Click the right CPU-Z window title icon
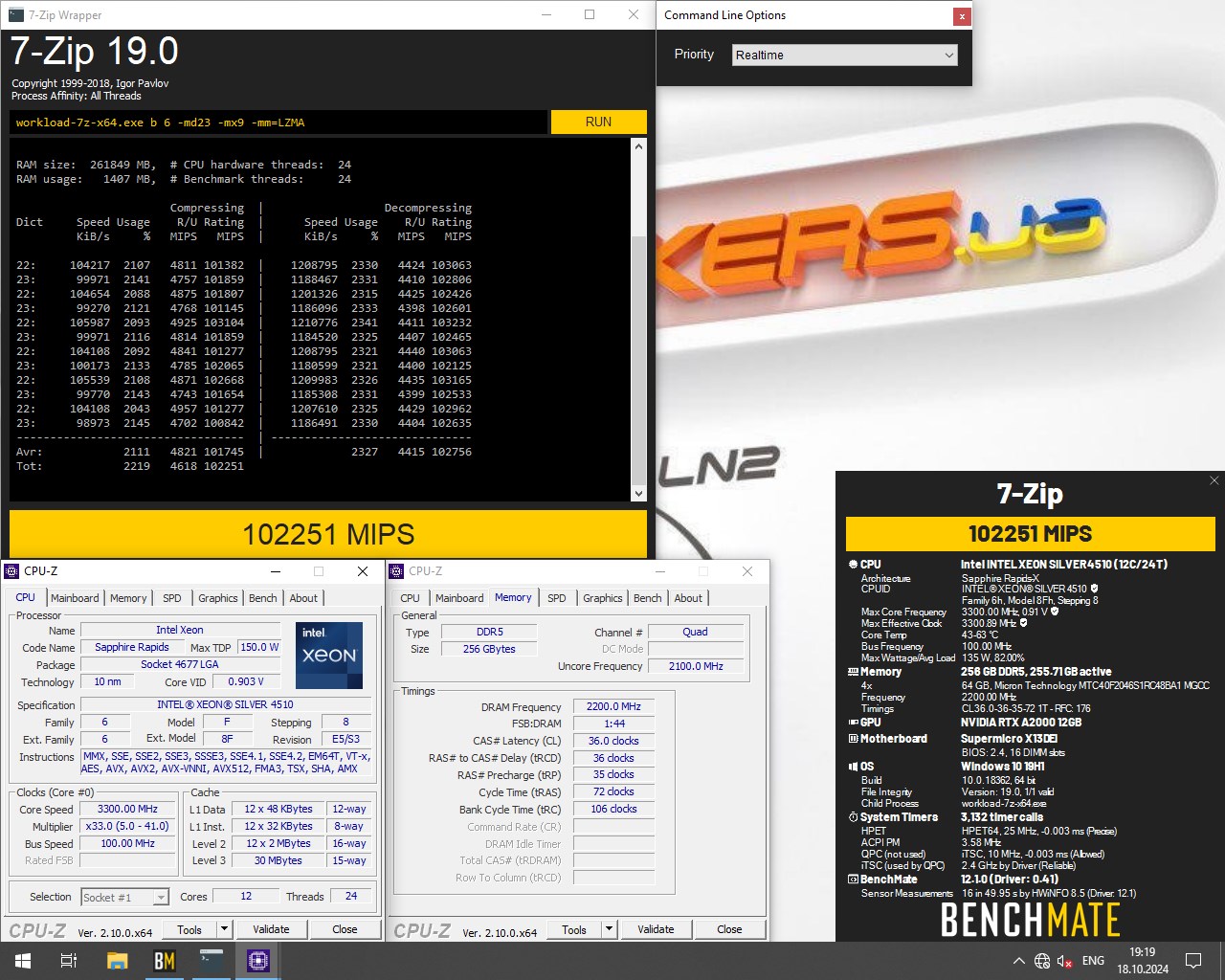The image size is (1225, 980). (396, 571)
